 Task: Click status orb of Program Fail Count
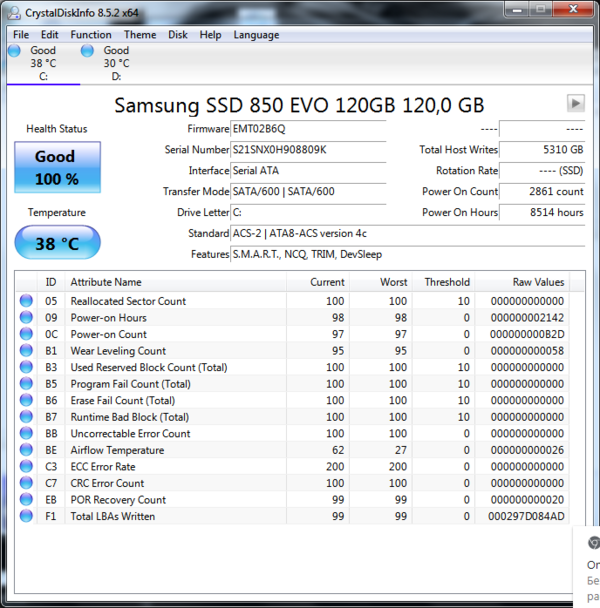[26, 383]
